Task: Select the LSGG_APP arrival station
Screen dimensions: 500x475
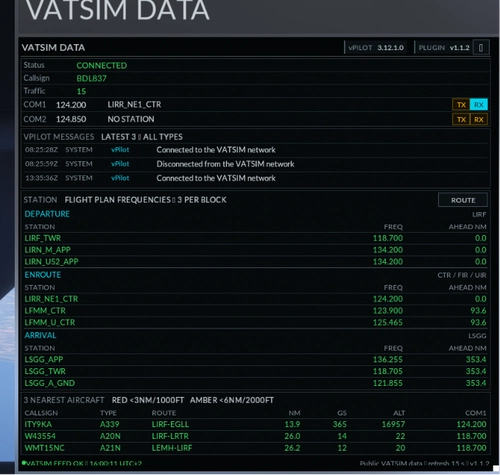Action: 255,359
